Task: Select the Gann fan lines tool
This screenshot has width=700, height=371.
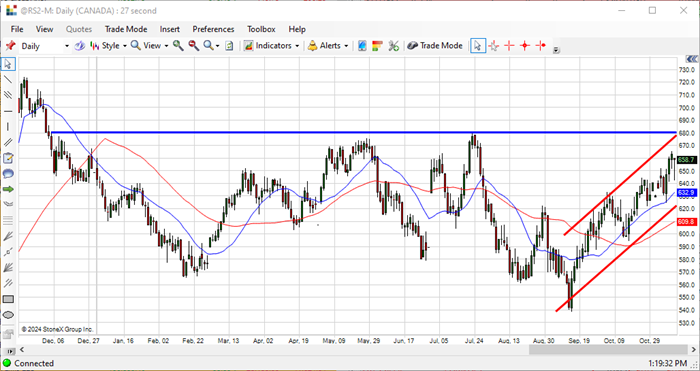Action: click(8, 267)
